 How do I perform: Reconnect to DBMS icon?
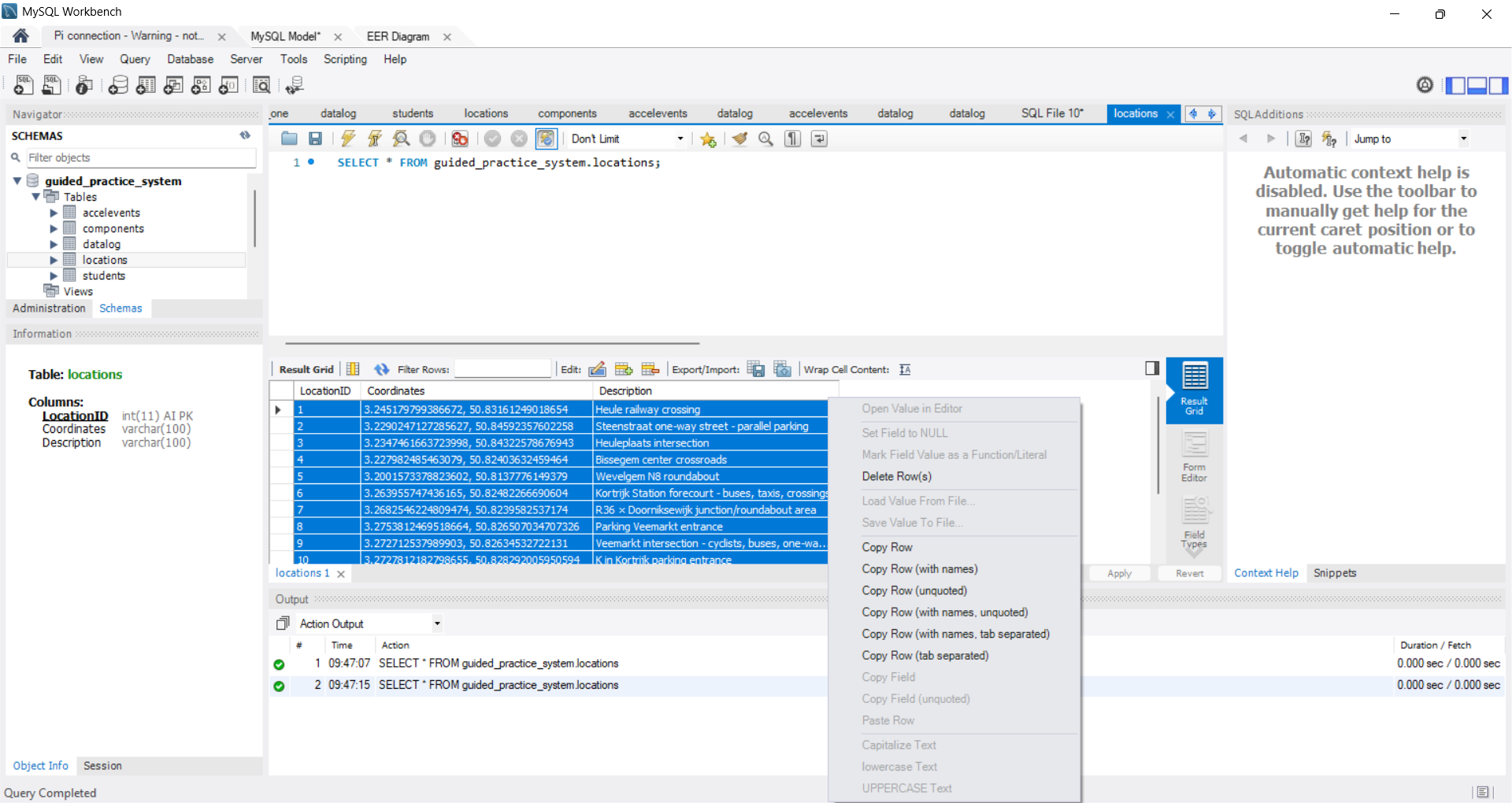pyautogui.click(x=295, y=85)
